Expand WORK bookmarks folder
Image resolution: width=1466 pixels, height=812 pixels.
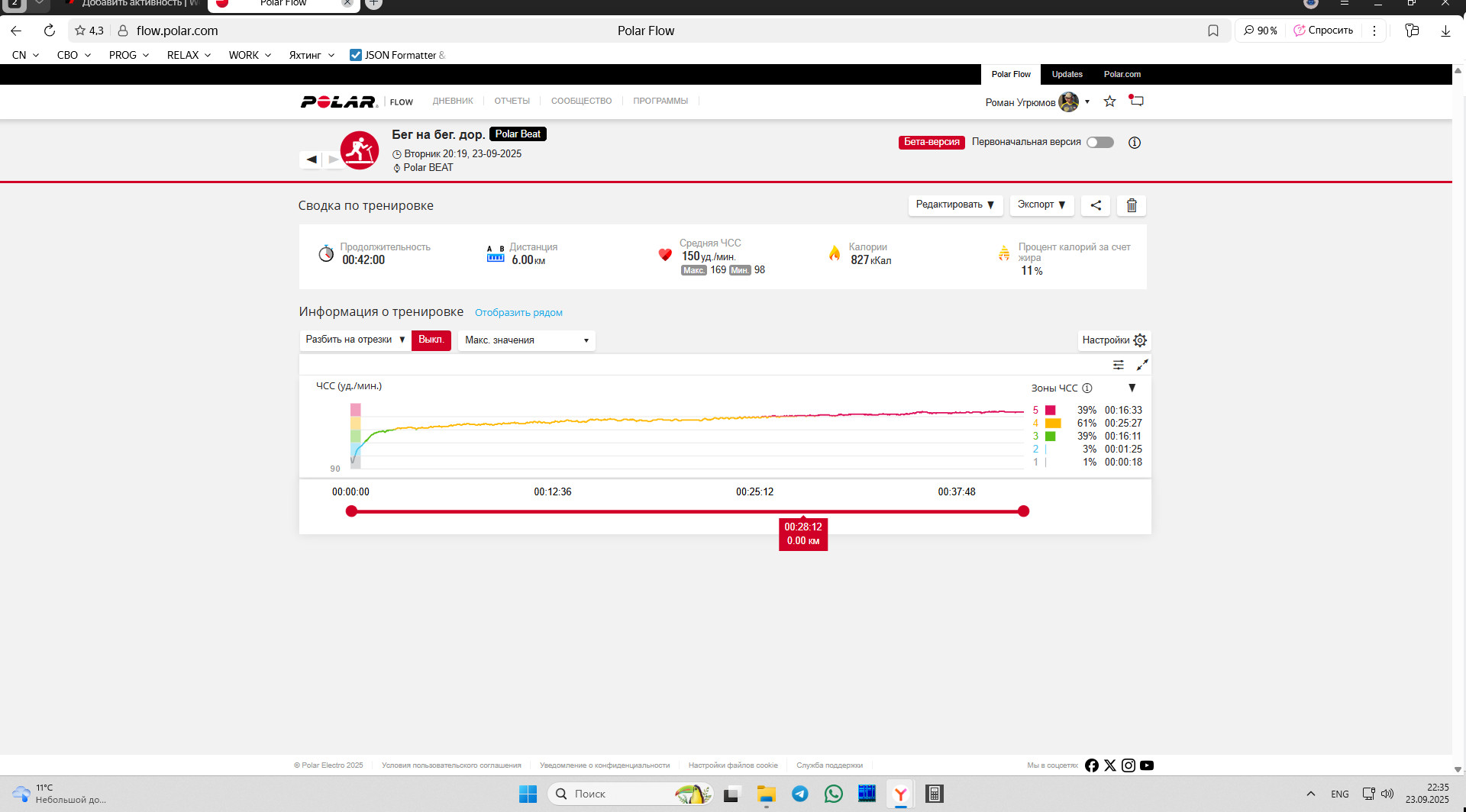(250, 55)
